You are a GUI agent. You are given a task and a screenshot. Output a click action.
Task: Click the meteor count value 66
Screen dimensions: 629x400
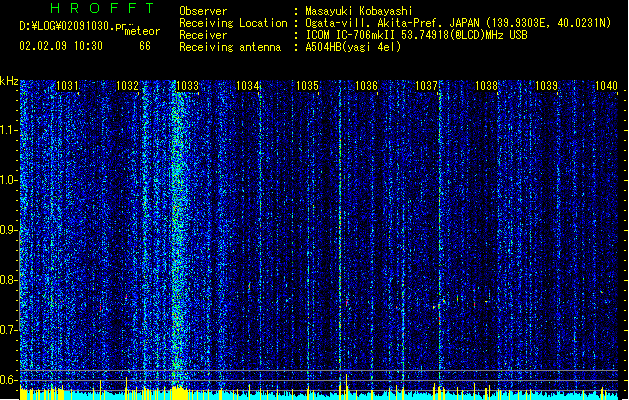click(x=145, y=46)
